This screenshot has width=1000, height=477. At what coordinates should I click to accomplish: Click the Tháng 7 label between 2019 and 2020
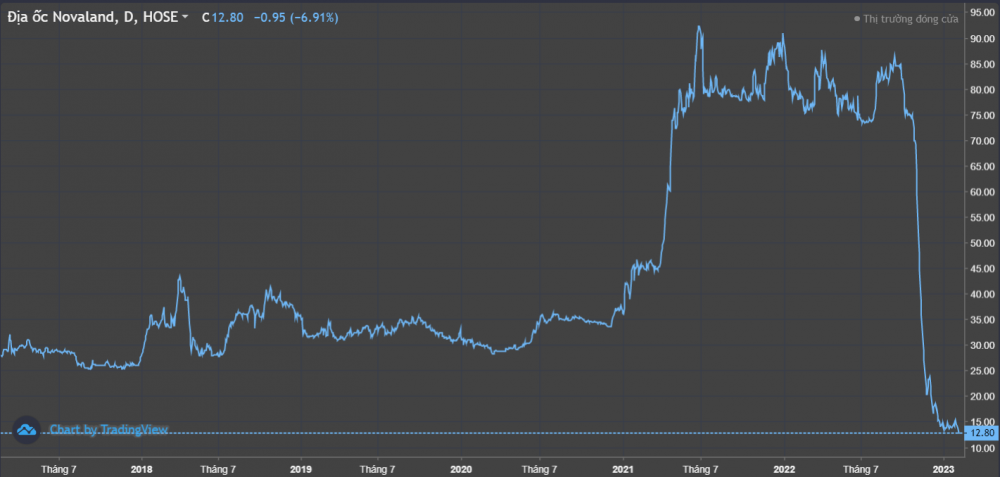tap(378, 467)
